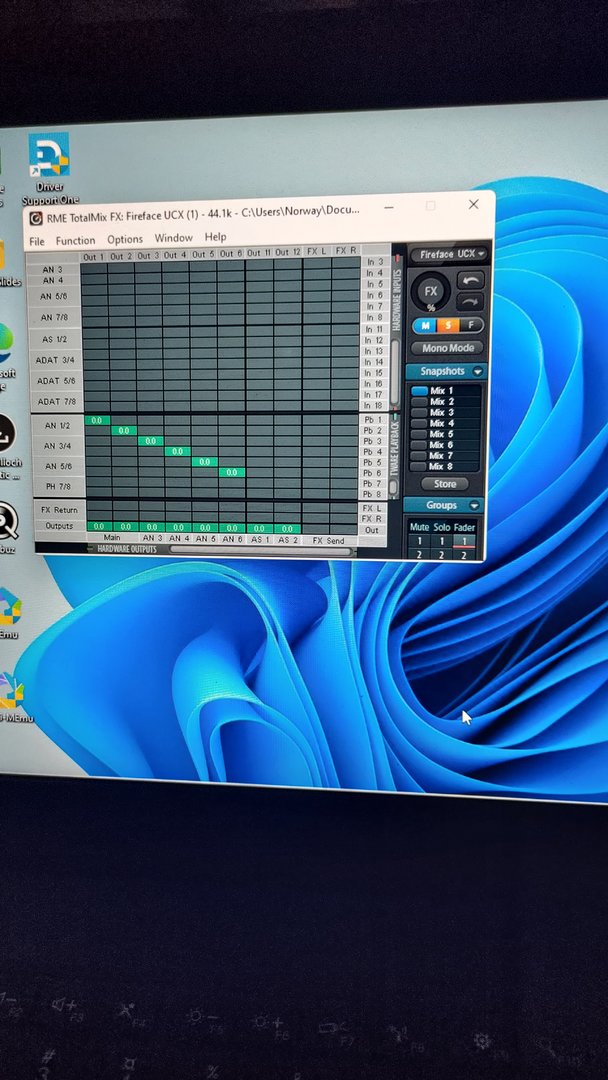Screen dimensions: 608x1080
Task: Click the 0.0 cell in the Pb 1 row
Action: (x=96, y=421)
